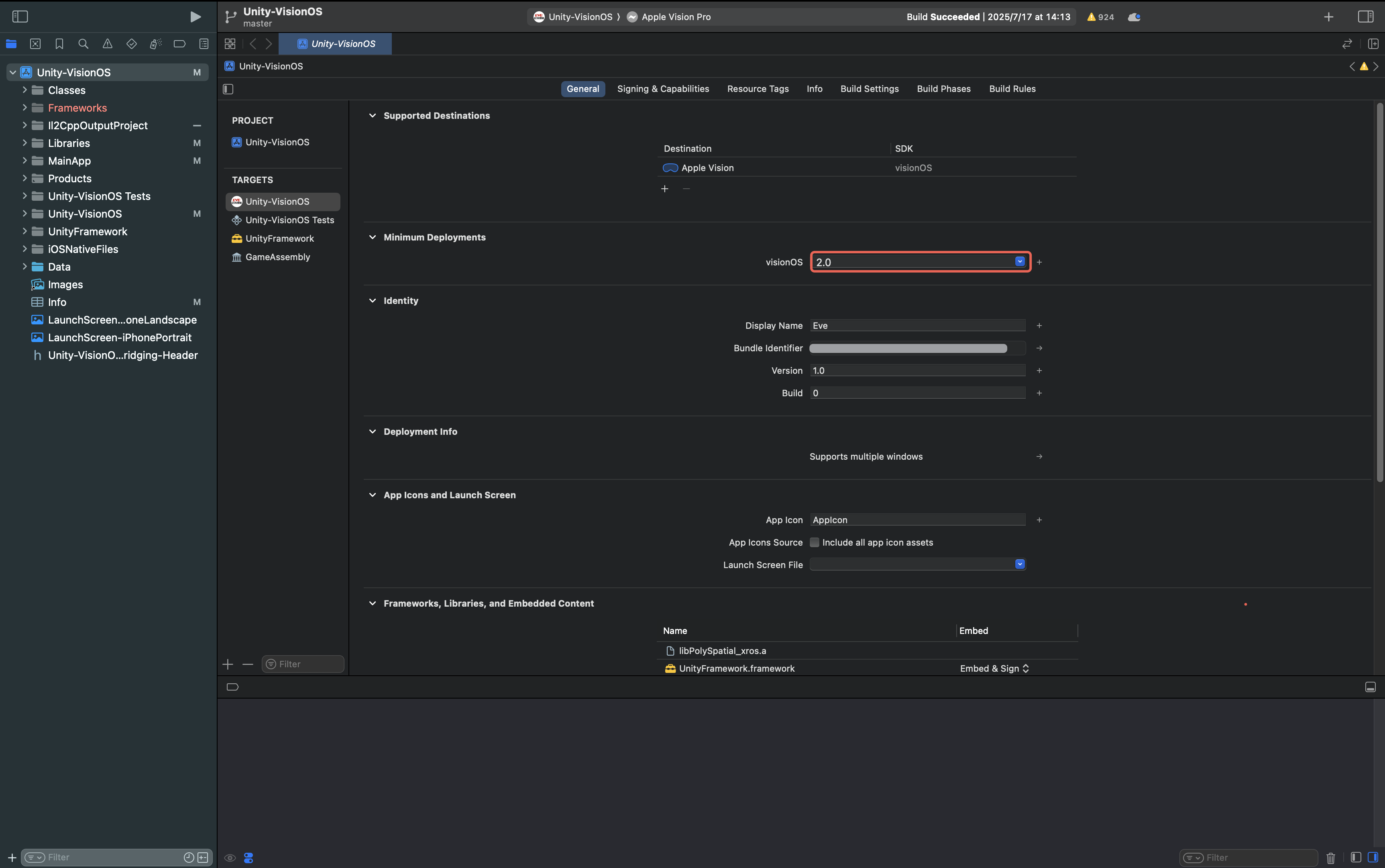Open Supports multiple windows arrow link
The width and height of the screenshot is (1385, 868).
pos(1039,456)
